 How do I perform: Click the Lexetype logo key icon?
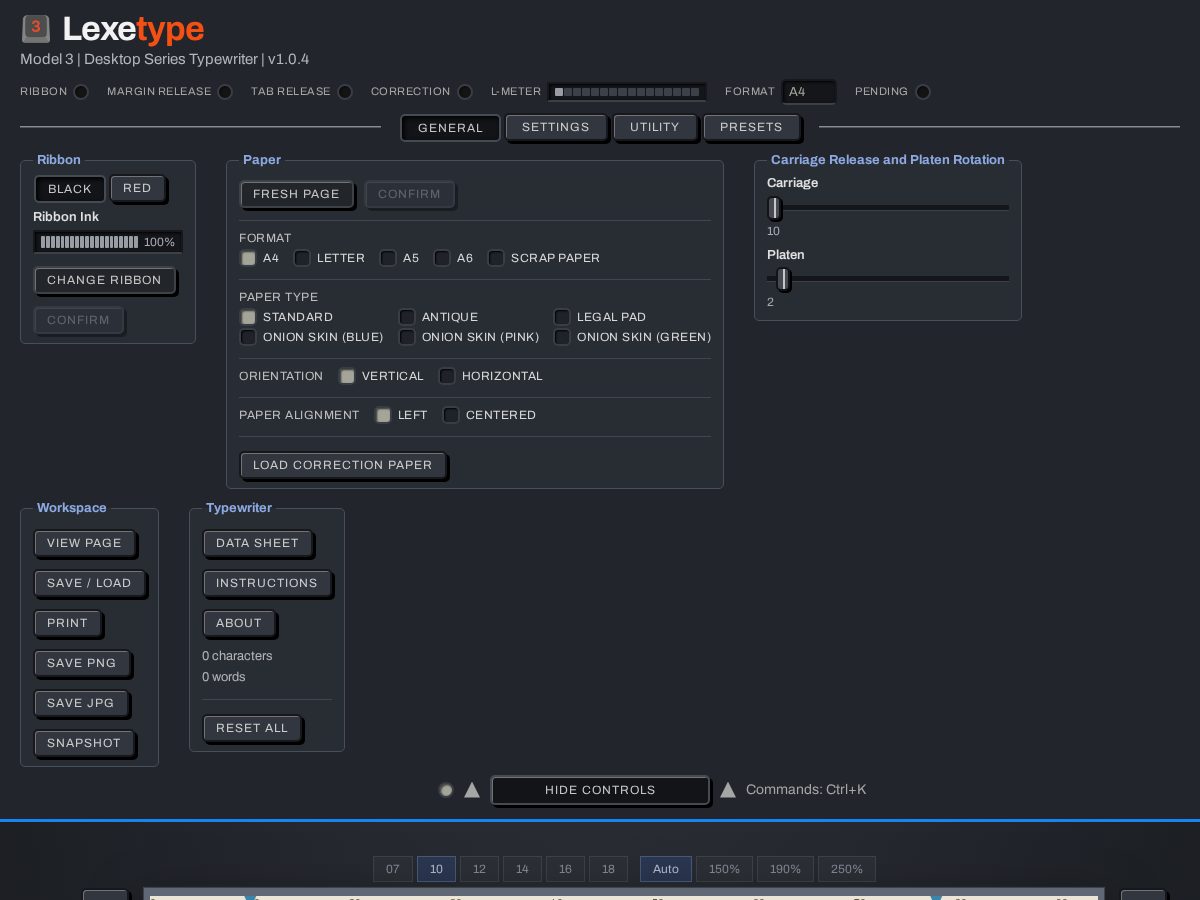point(36,29)
